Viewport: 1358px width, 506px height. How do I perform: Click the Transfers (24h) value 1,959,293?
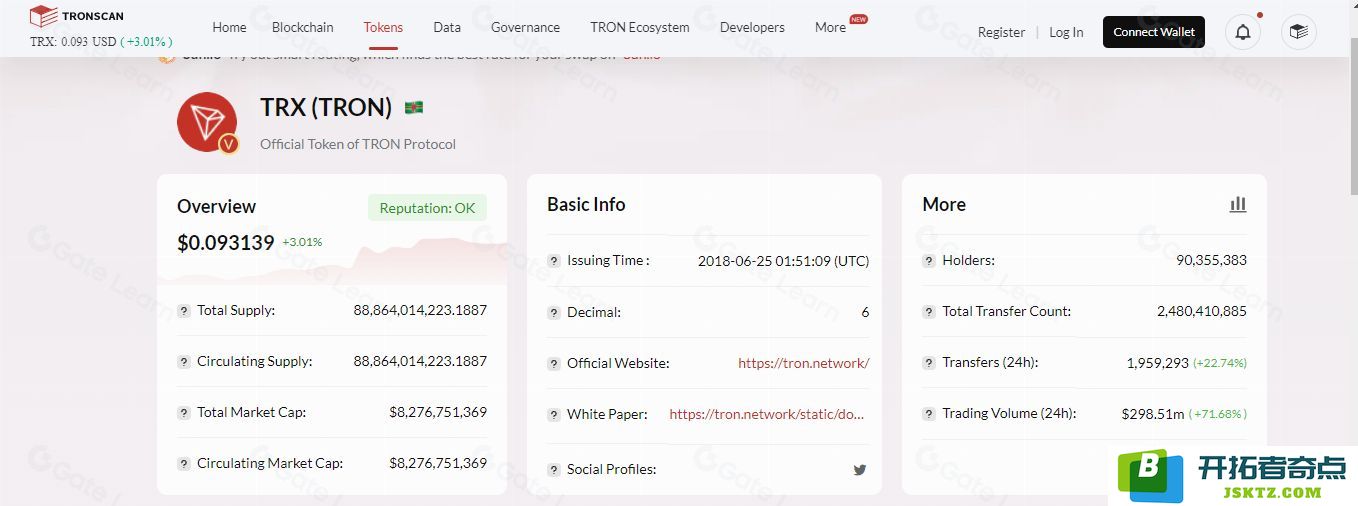pyautogui.click(x=1157, y=363)
